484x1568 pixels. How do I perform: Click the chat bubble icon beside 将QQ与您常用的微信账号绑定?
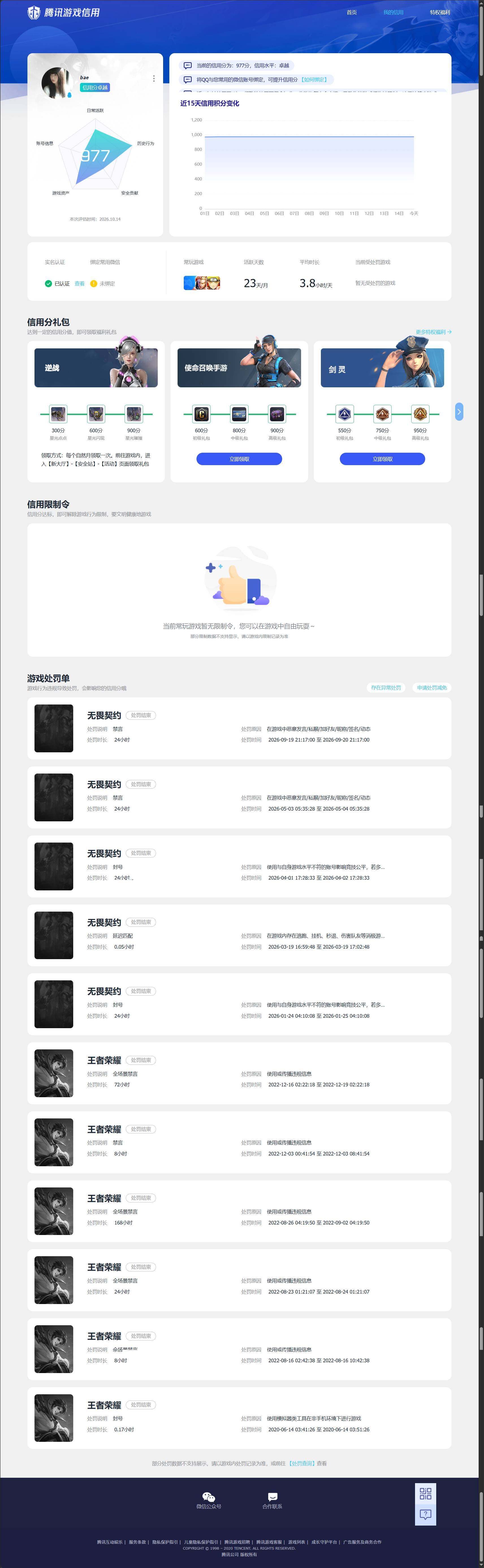(188, 80)
